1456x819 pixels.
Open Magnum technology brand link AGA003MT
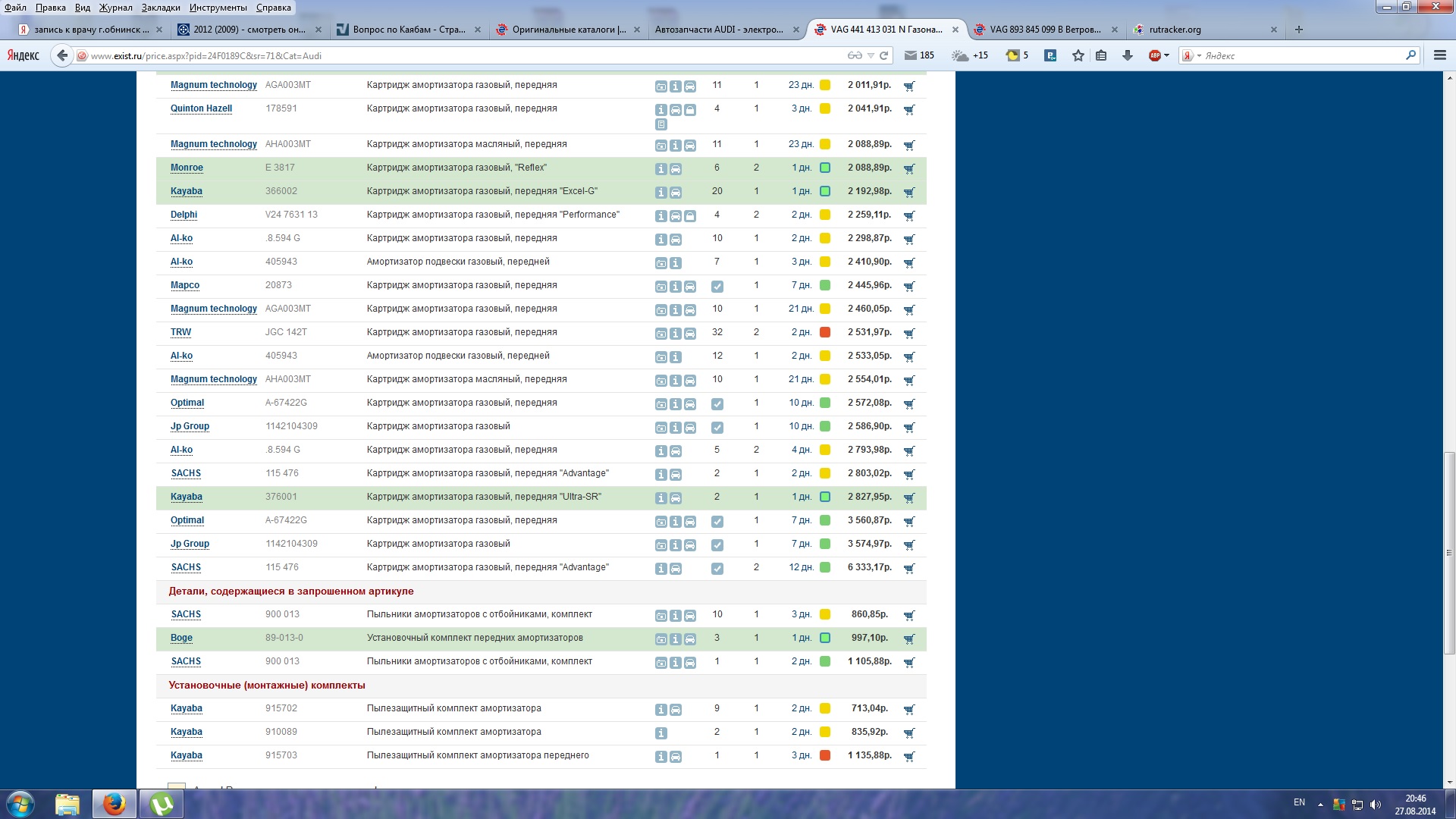[213, 85]
